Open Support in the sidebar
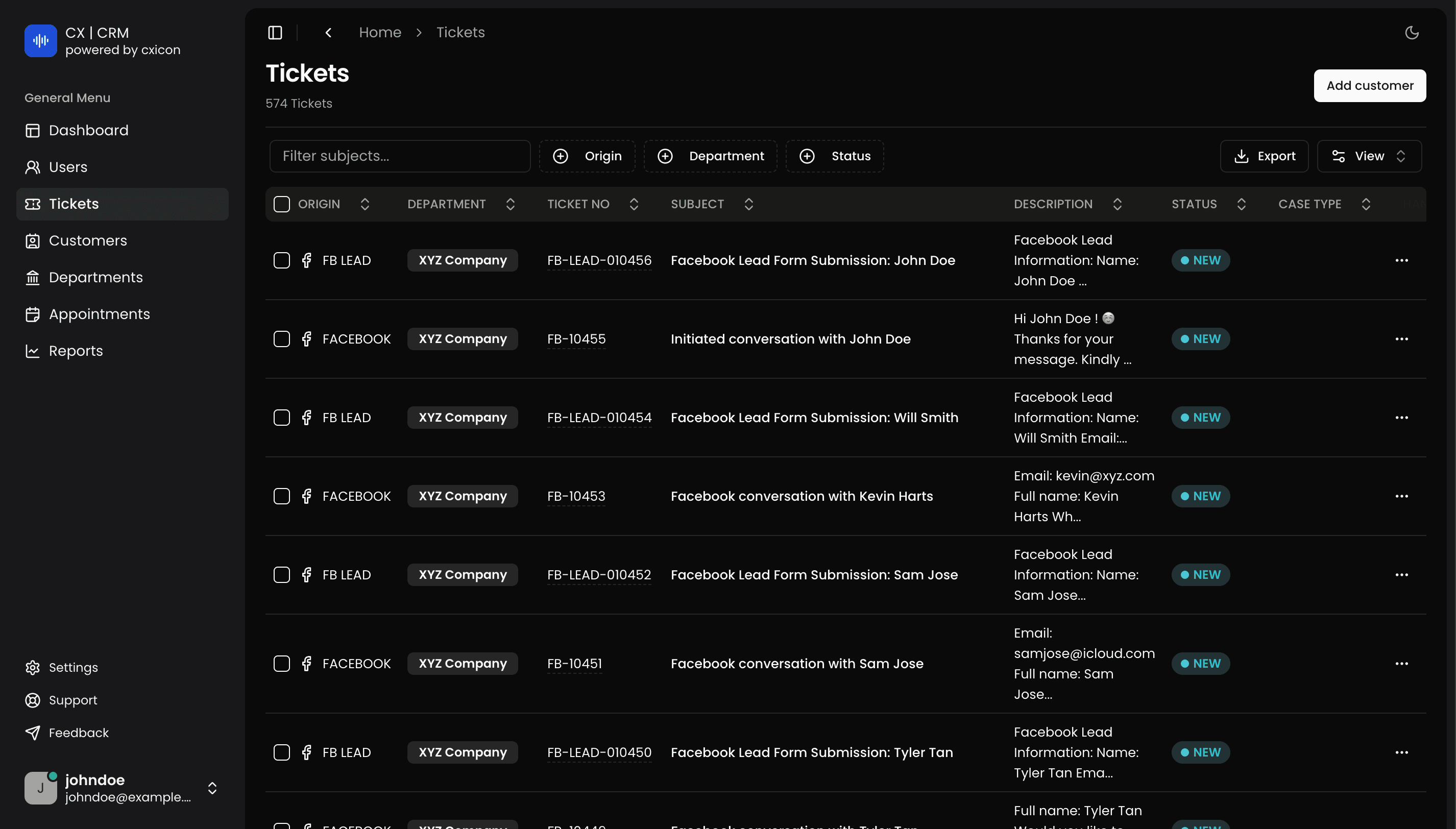The width and height of the screenshot is (1456, 829). tap(122, 700)
